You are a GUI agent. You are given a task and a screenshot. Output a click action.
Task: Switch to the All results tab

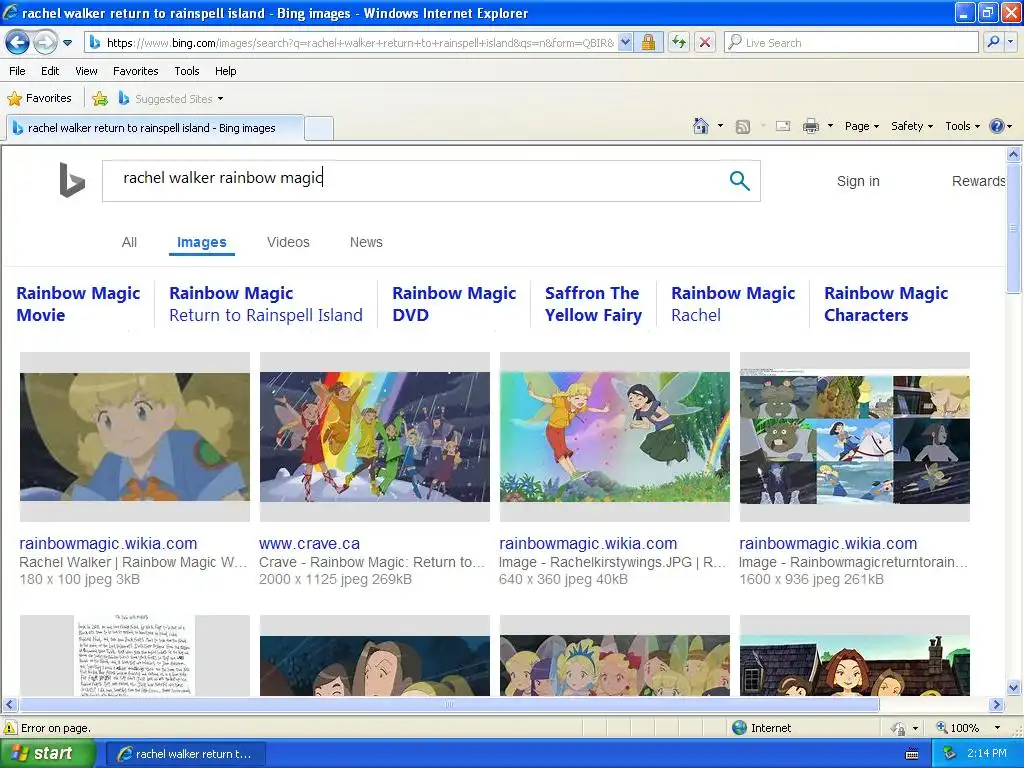(x=129, y=242)
